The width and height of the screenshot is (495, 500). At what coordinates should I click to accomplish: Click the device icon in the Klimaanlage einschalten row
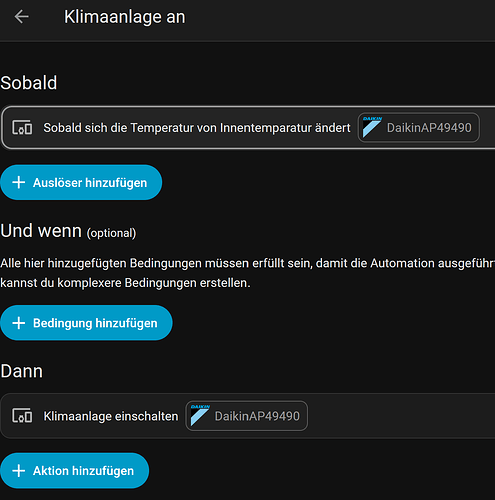22,416
